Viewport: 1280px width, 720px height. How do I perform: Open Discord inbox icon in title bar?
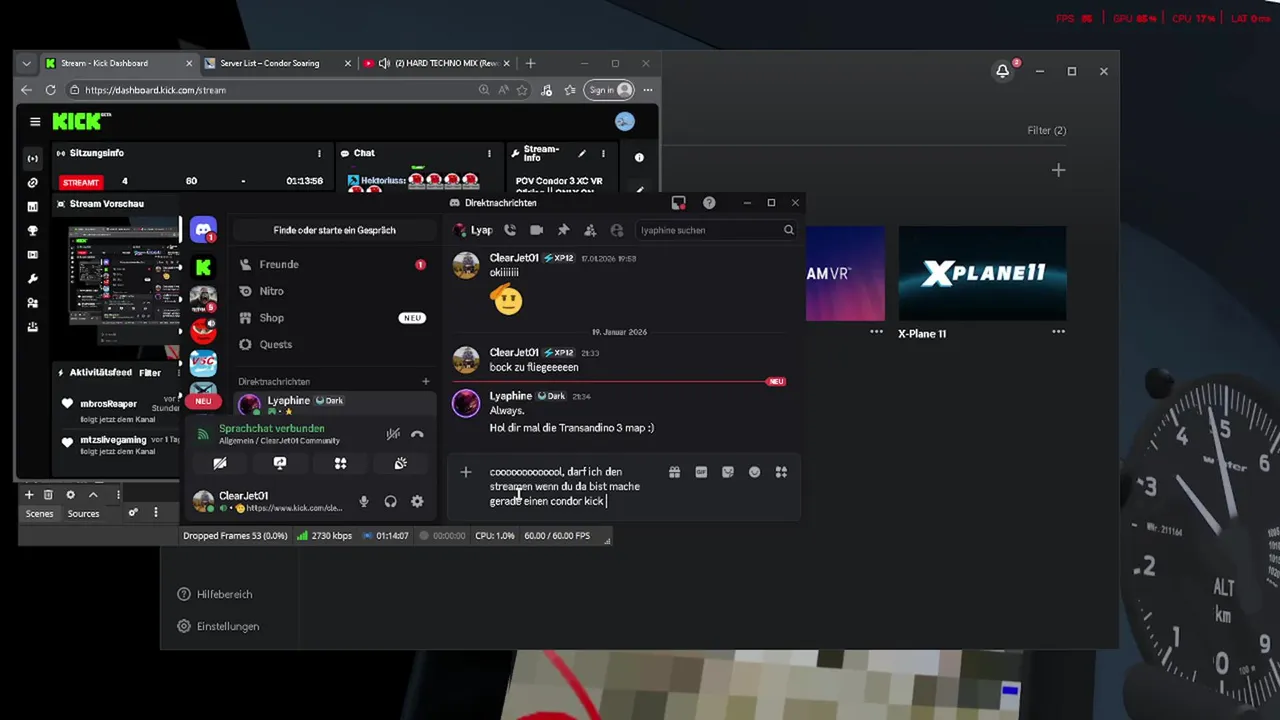pyautogui.click(x=678, y=203)
